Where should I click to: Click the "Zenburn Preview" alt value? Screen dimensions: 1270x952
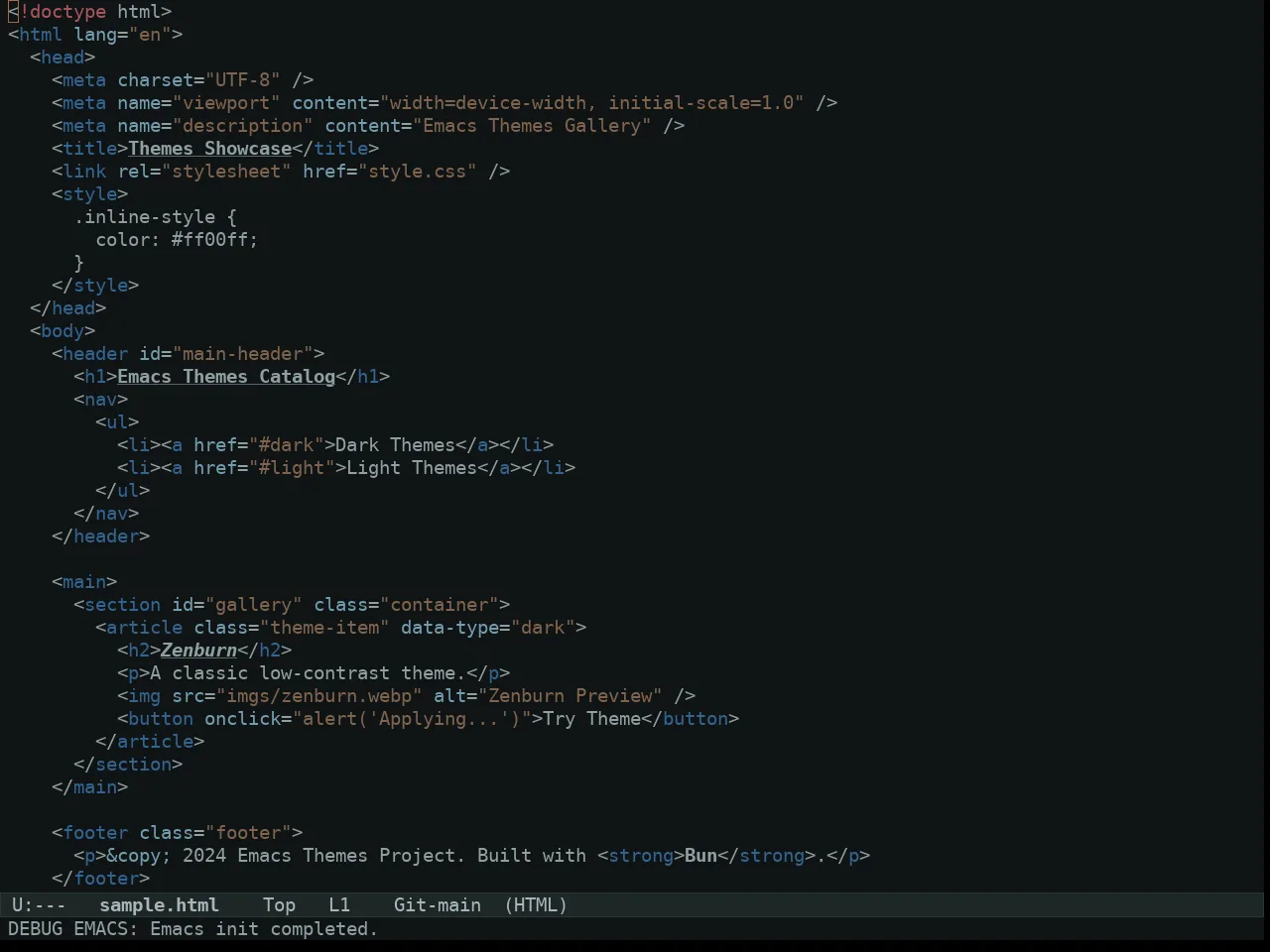(571, 696)
